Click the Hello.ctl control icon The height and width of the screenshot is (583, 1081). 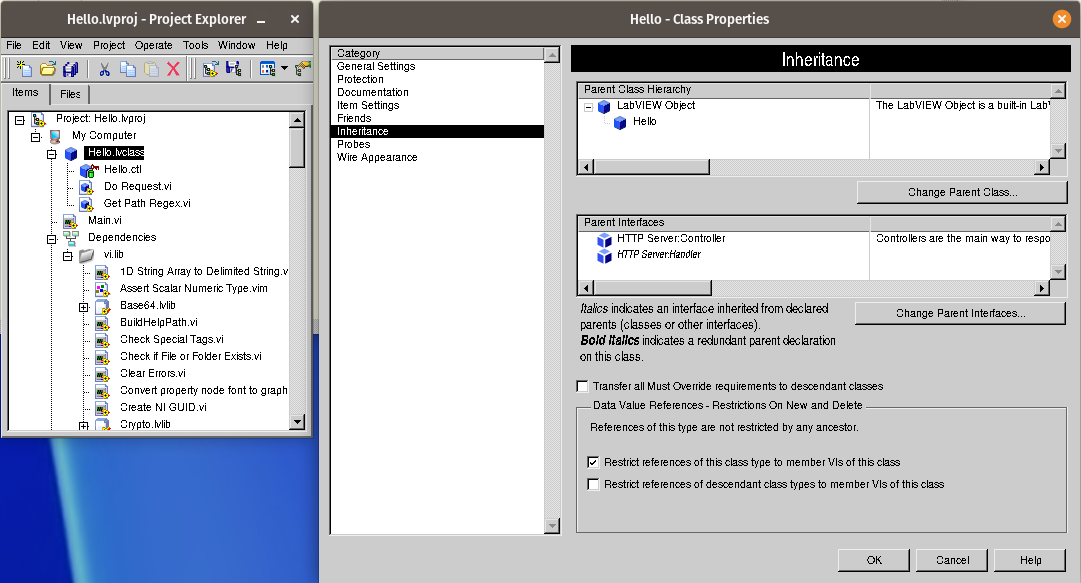pos(89,170)
